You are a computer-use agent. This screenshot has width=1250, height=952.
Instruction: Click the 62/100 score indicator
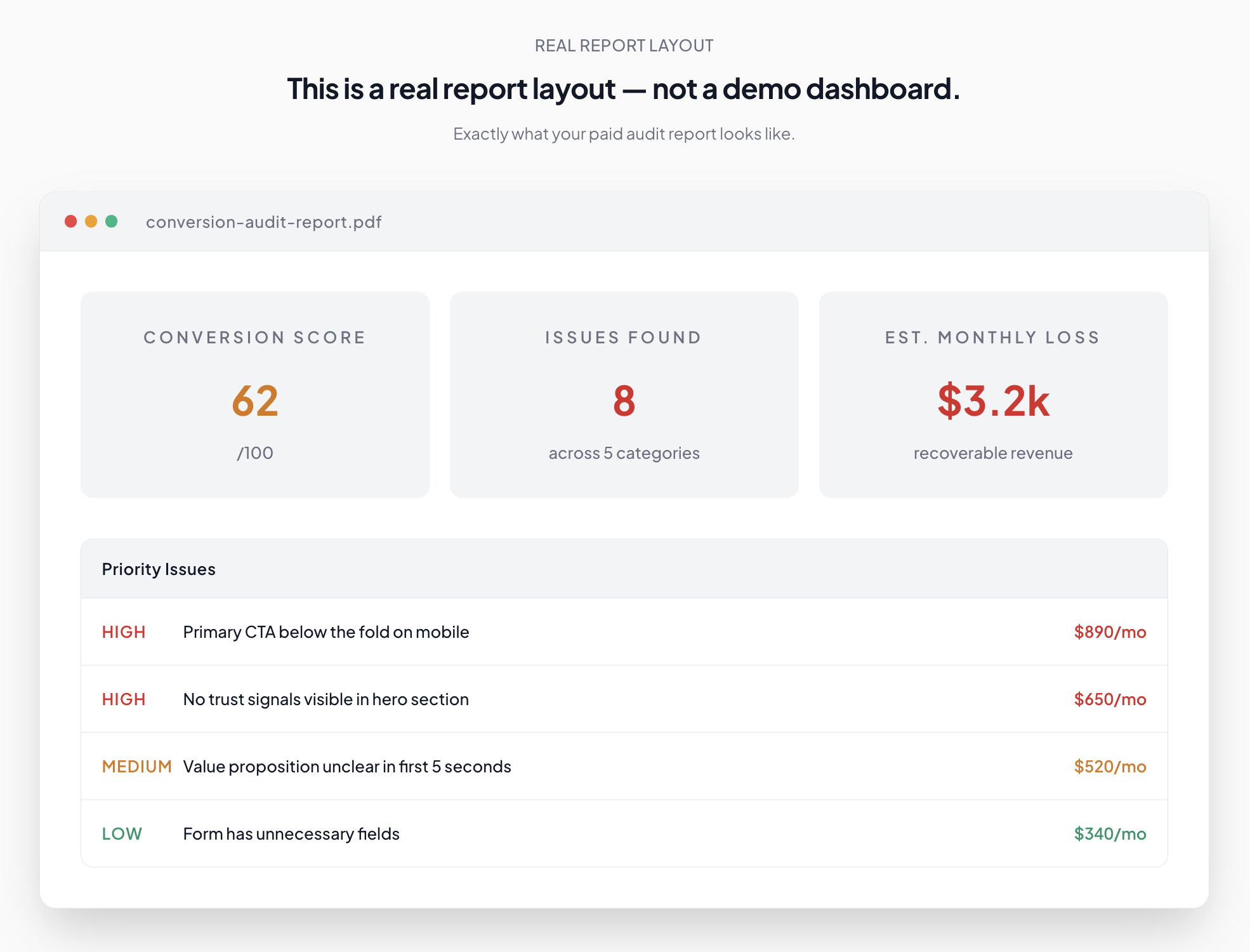[x=255, y=400]
